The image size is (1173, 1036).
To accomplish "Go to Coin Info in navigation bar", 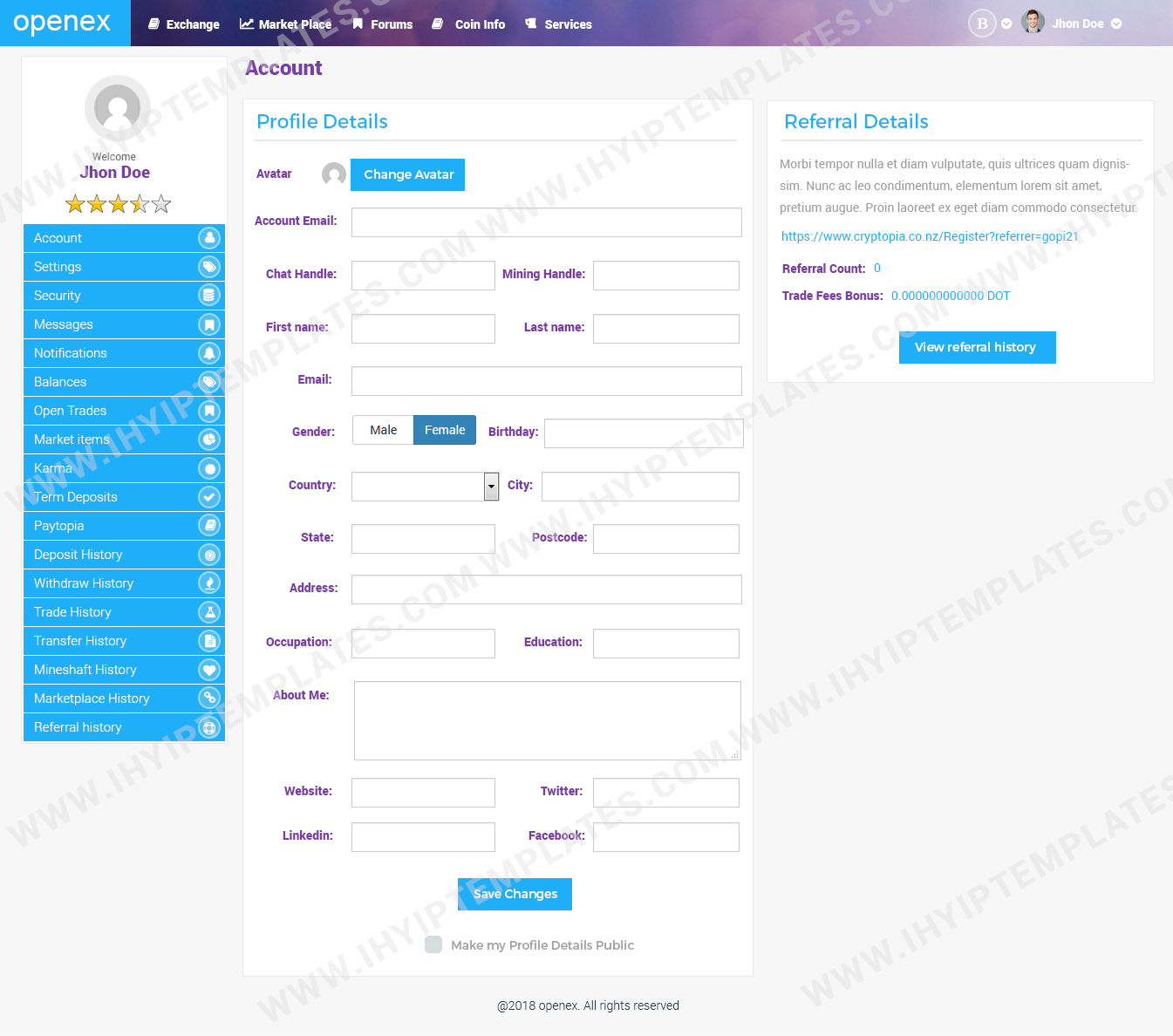I will [469, 24].
